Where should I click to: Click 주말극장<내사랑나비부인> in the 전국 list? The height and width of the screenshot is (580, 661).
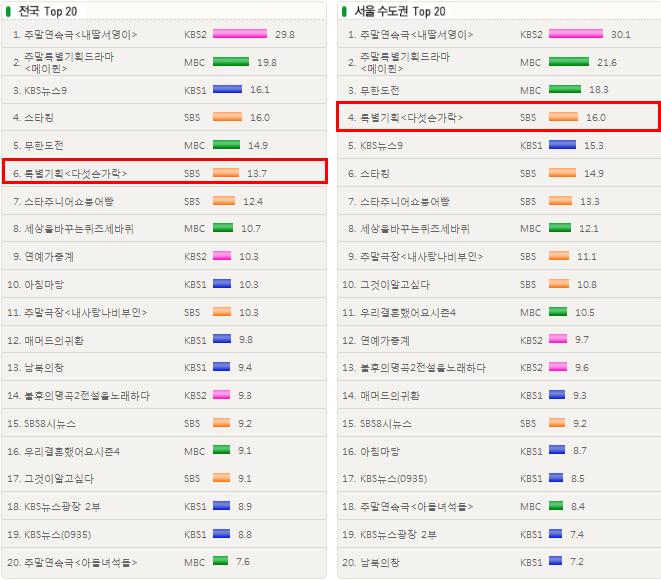86,312
